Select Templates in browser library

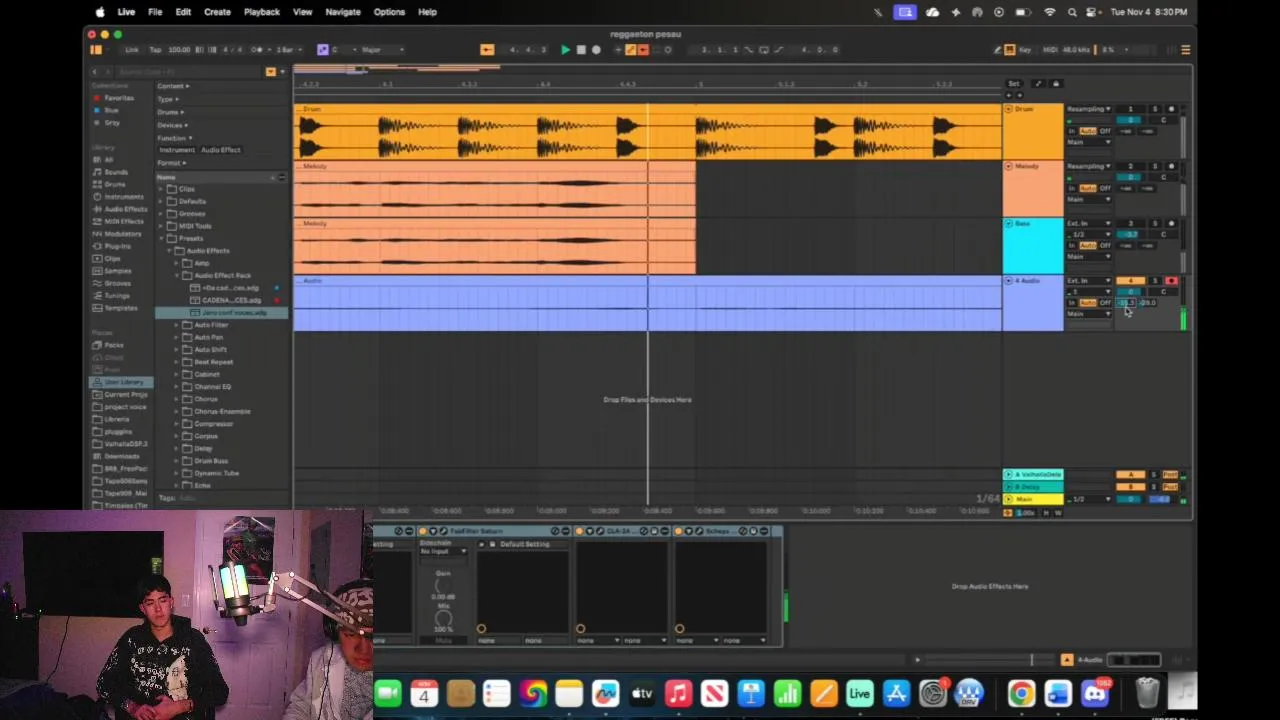[119, 307]
